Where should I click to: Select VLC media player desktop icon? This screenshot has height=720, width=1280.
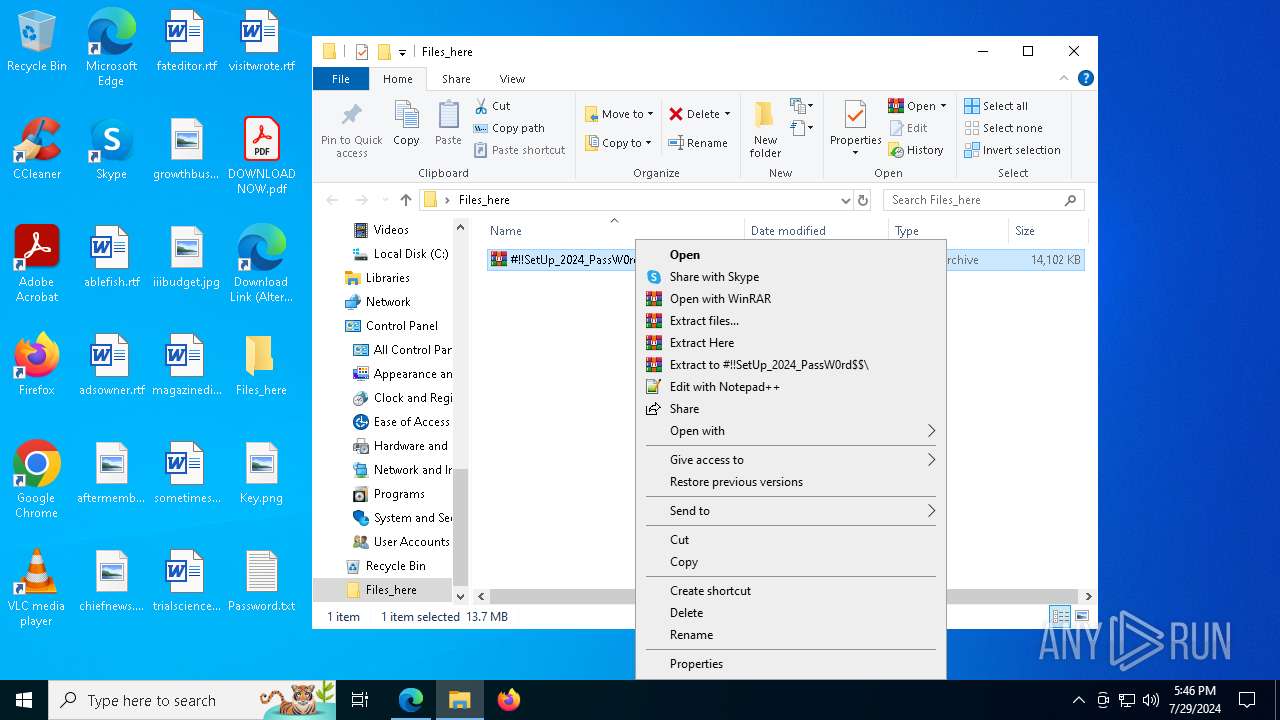pyautogui.click(x=37, y=588)
